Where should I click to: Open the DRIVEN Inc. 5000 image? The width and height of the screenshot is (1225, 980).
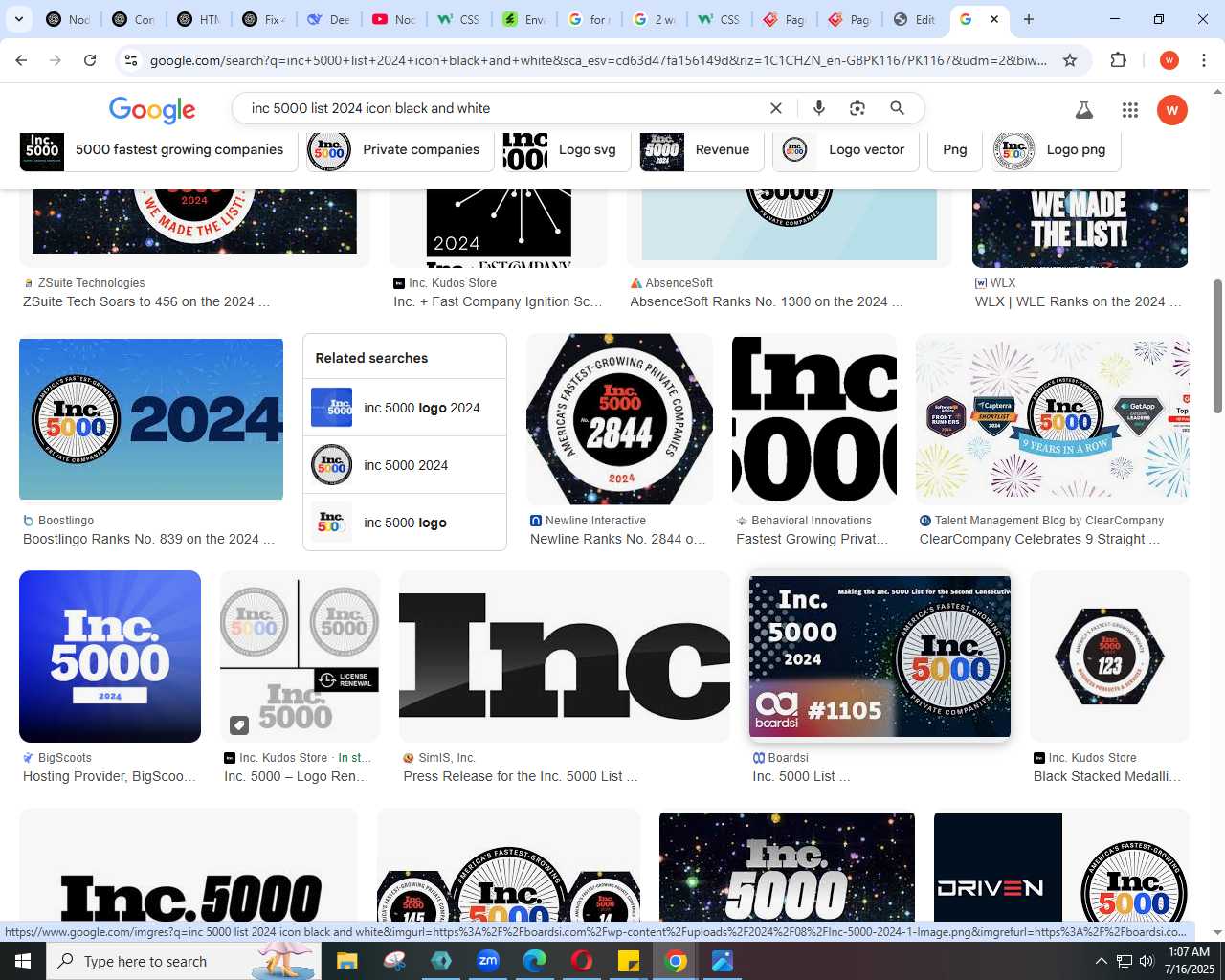(1061, 869)
